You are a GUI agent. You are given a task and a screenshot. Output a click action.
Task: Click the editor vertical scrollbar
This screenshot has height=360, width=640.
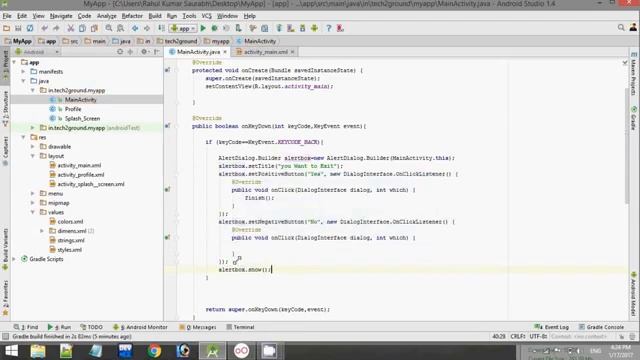pos(627,145)
